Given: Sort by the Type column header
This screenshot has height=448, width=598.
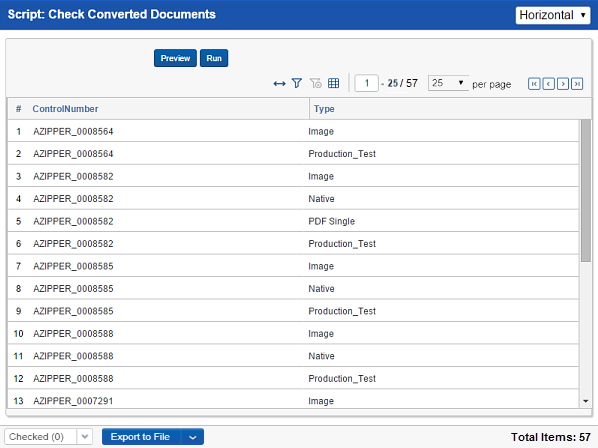Looking at the screenshot, I should [x=324, y=109].
